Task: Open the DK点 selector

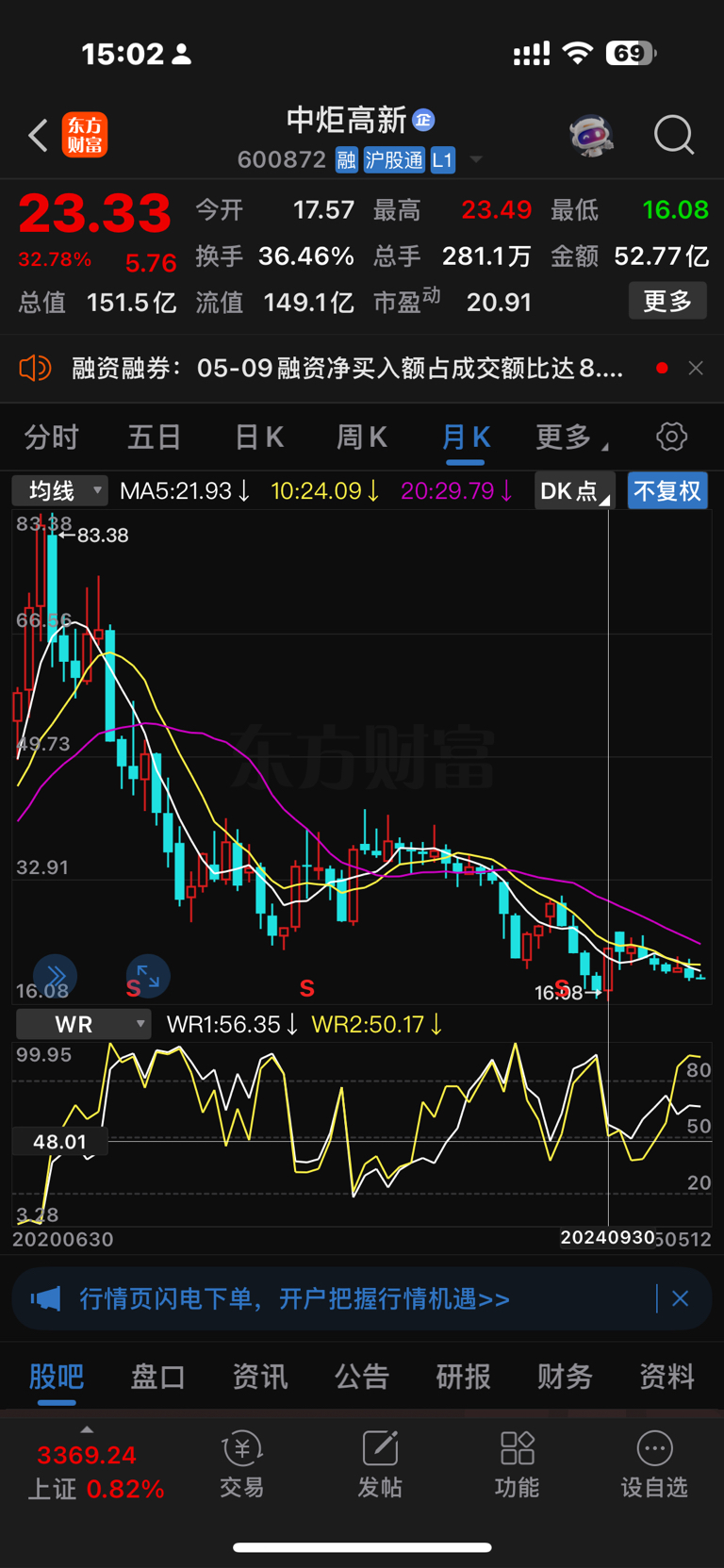Action: [x=574, y=490]
